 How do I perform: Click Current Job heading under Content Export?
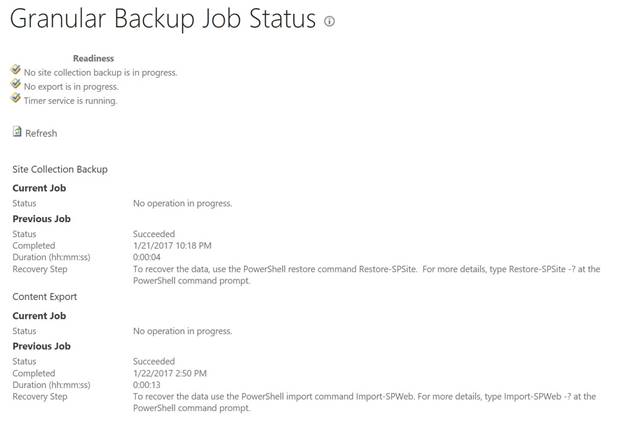[x=41, y=315]
